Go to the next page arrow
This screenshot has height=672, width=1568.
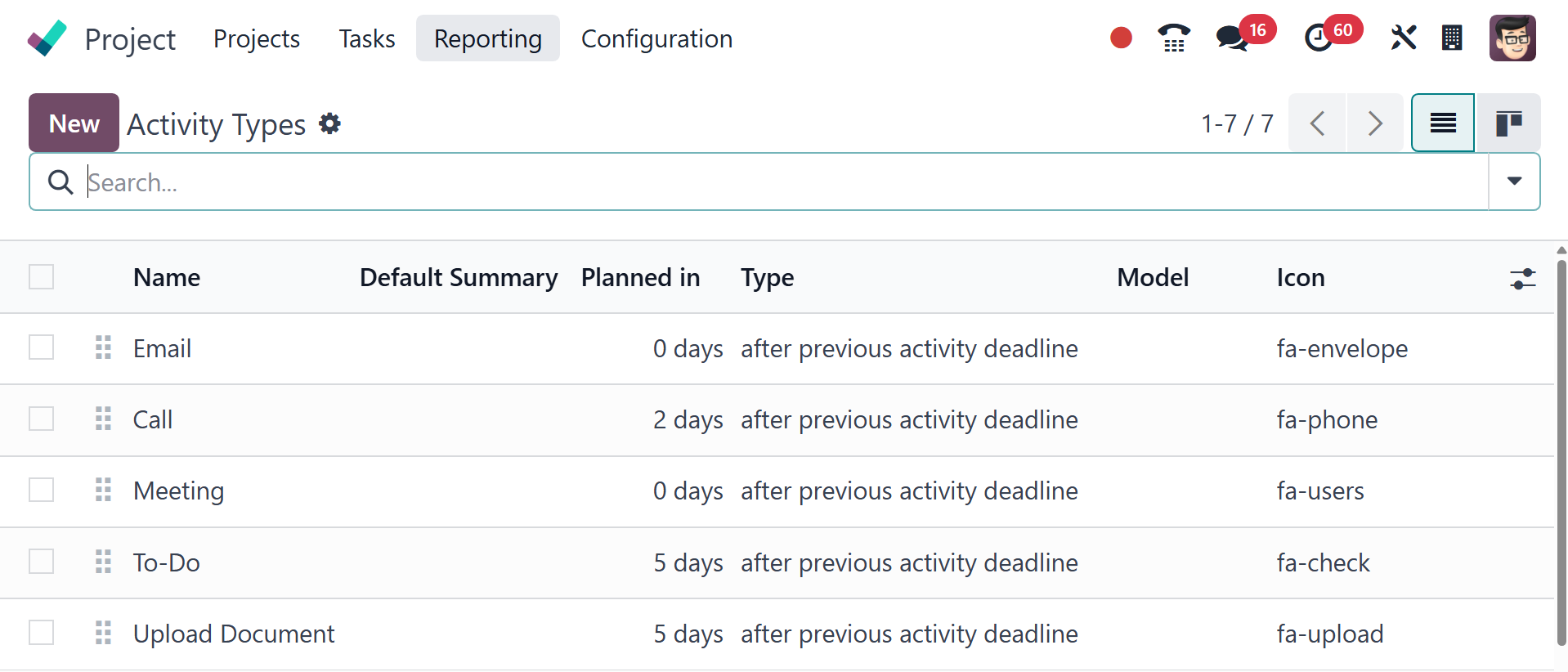tap(1375, 123)
